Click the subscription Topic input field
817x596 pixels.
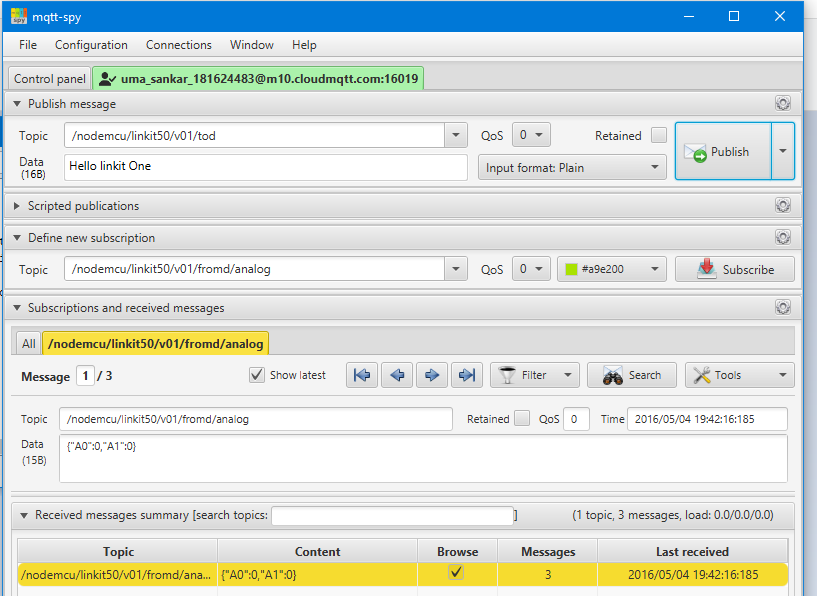pyautogui.click(x=255, y=269)
